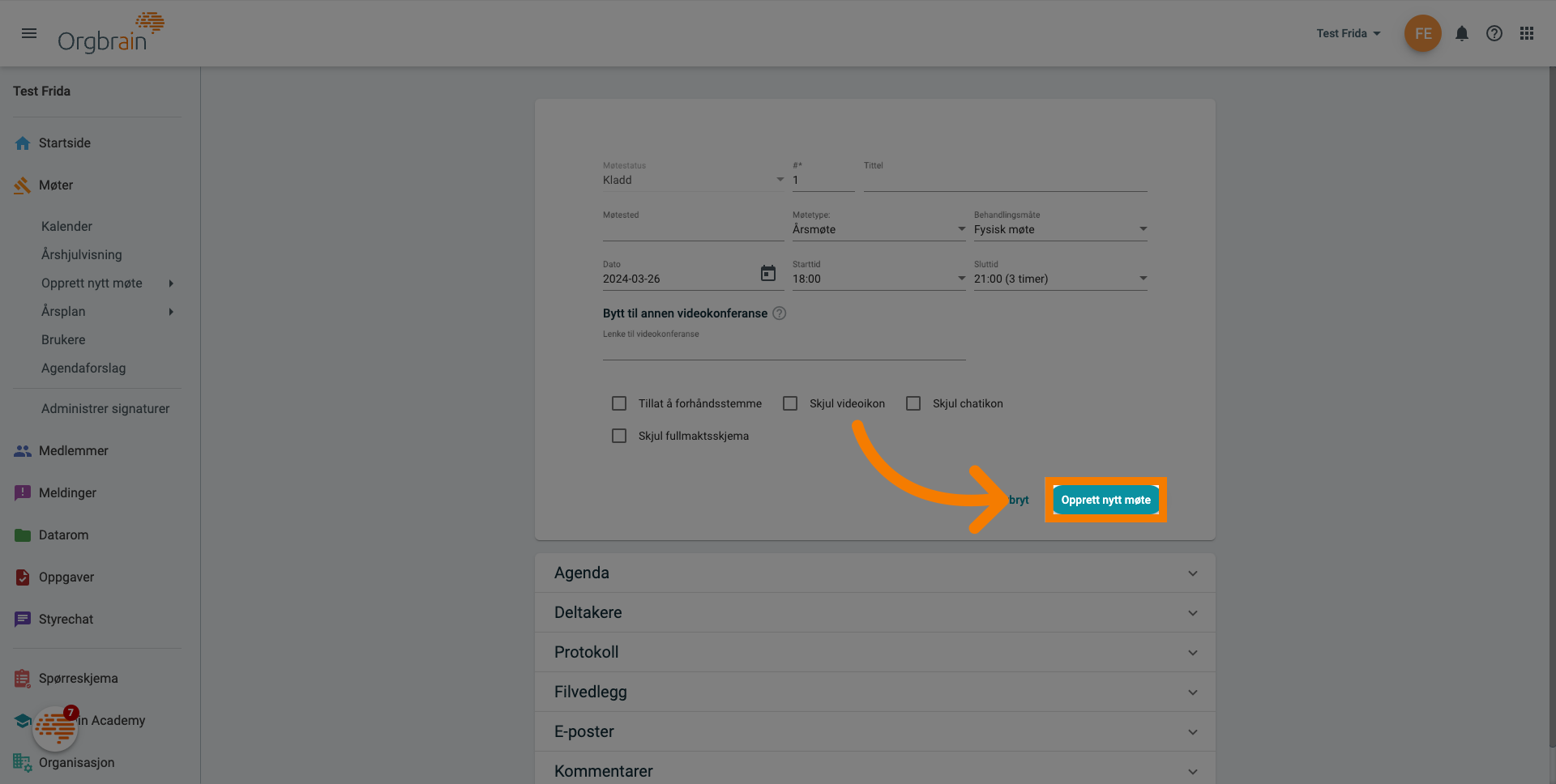Screen dimensions: 1556x784
Task: Click the Møtested input field
Action: pos(693,229)
